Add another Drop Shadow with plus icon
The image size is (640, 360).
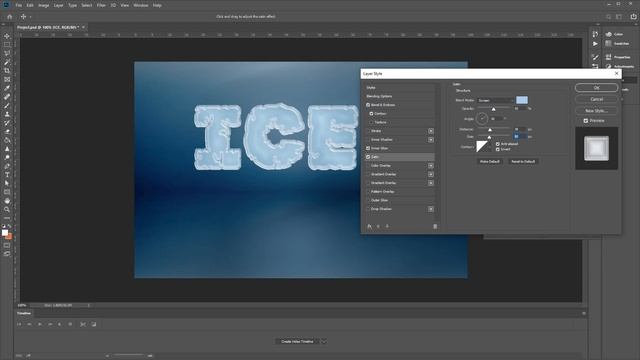click(x=431, y=209)
